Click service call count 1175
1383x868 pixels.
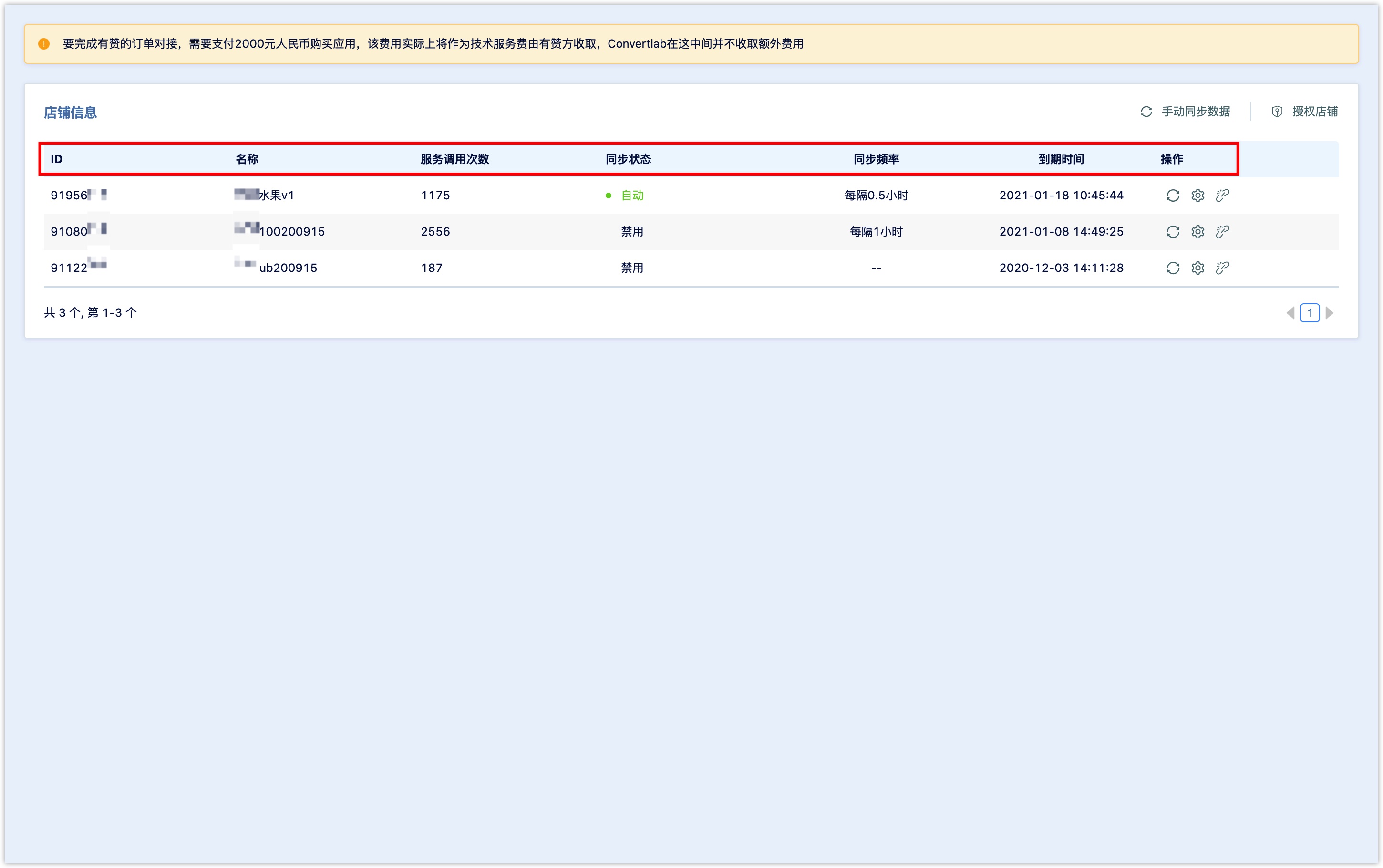(x=435, y=195)
